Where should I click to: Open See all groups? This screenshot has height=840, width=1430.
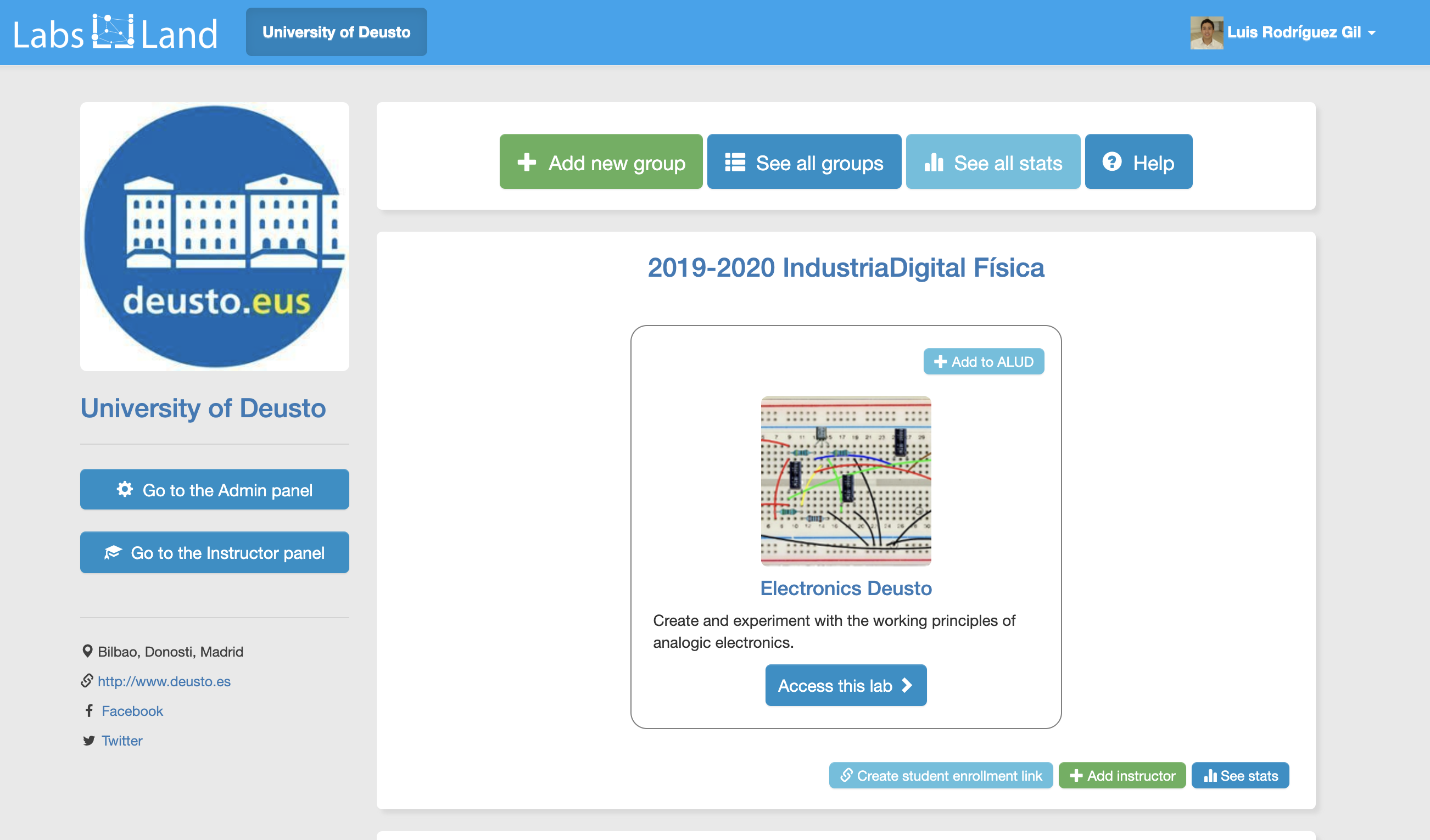coord(804,161)
